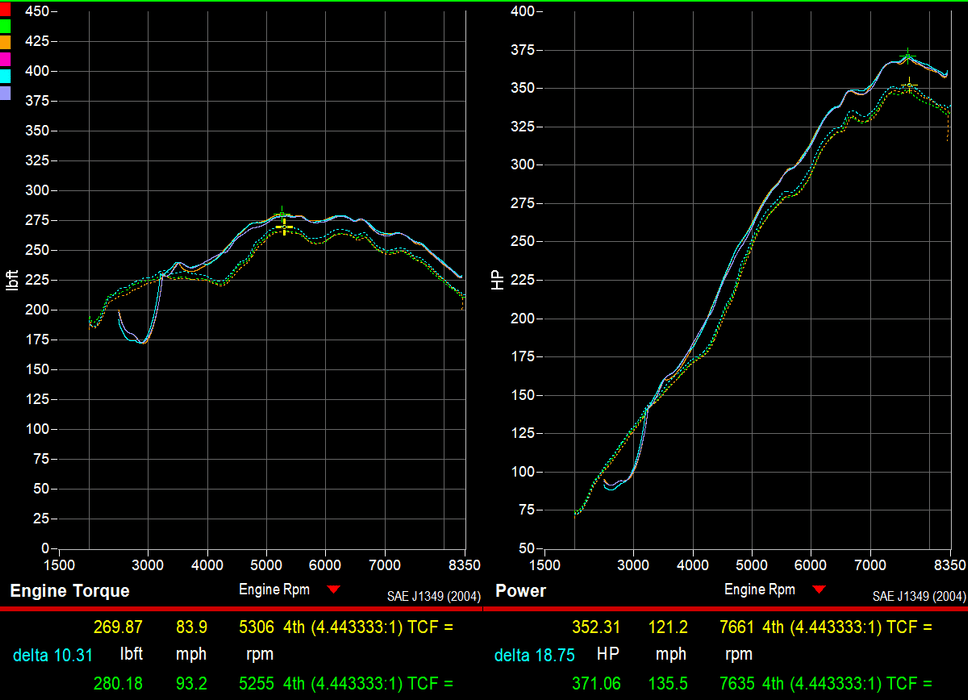This screenshot has height=700, width=968.
Task: Click the lavender run color swatch
Action: click(5, 93)
